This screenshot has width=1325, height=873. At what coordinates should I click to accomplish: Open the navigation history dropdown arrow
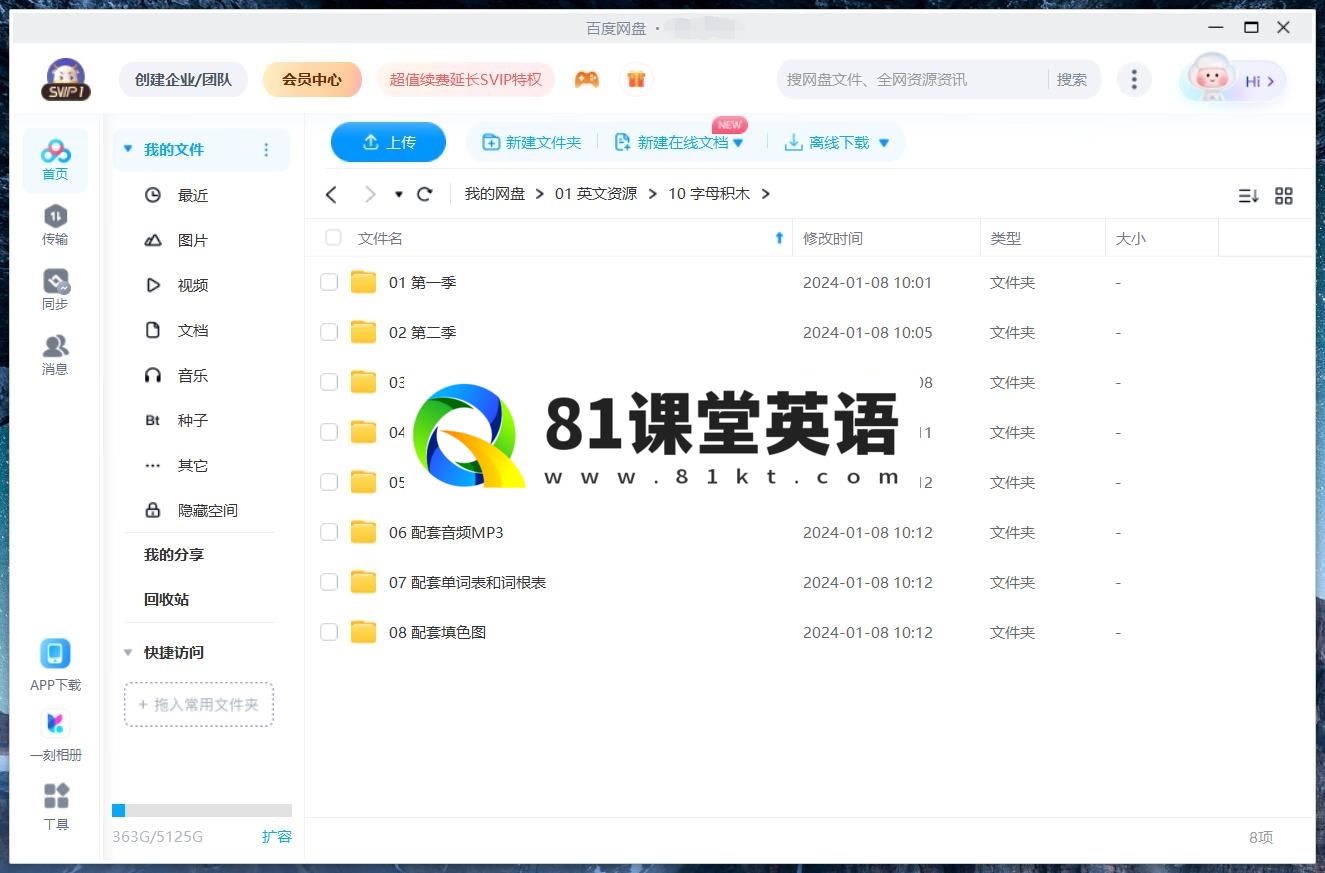399,194
